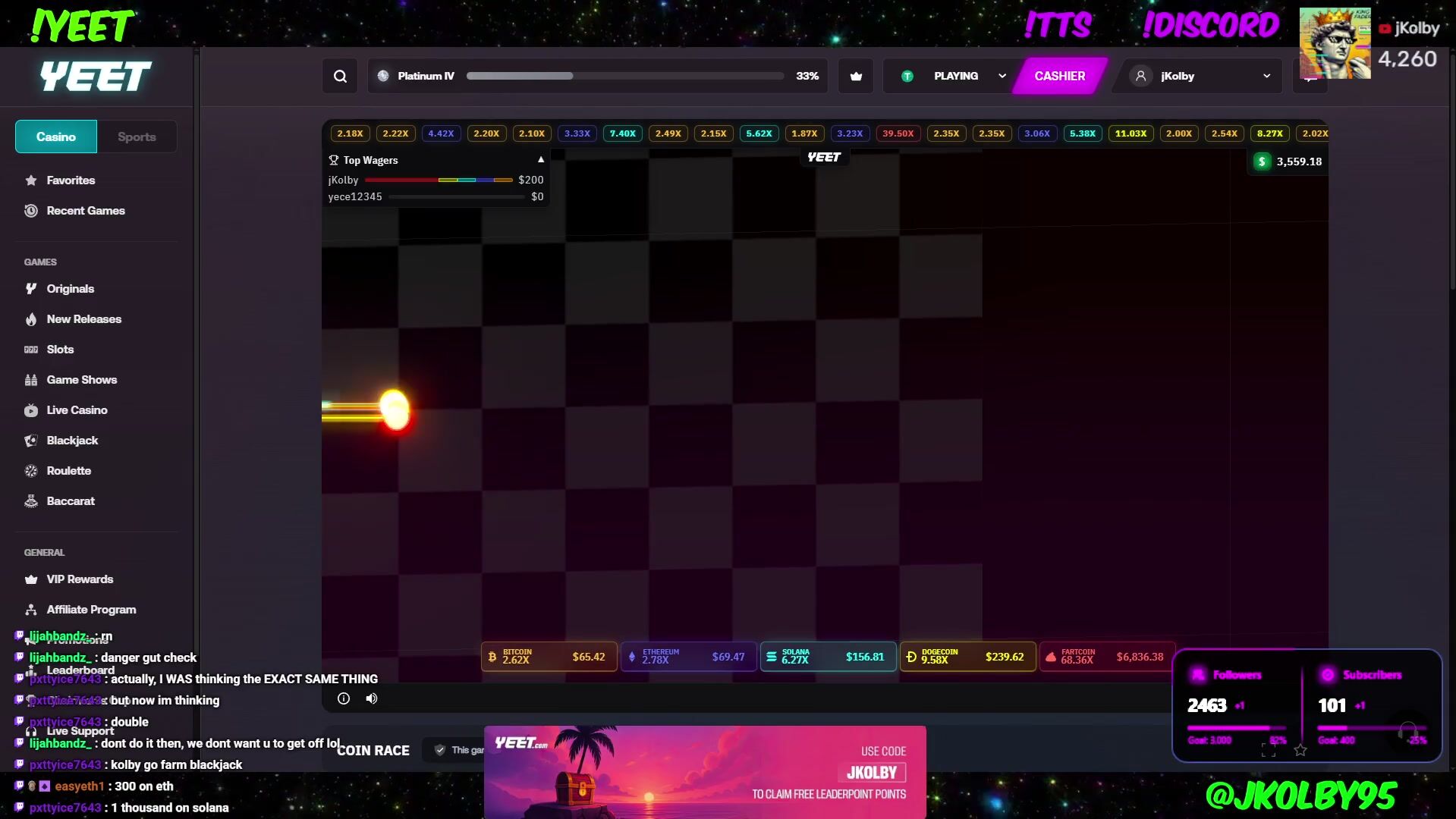Open the Slots menu entry
1456x819 pixels.
coord(60,350)
